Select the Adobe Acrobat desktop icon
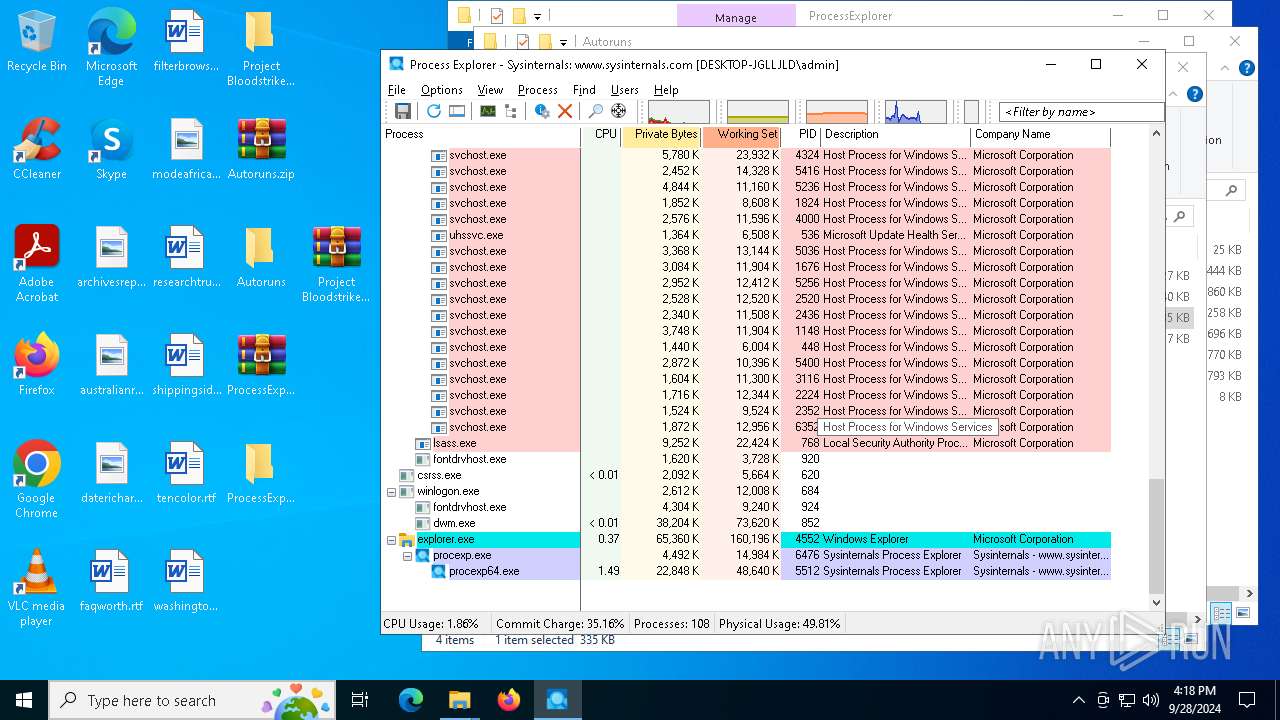1280x720 pixels. (x=37, y=264)
